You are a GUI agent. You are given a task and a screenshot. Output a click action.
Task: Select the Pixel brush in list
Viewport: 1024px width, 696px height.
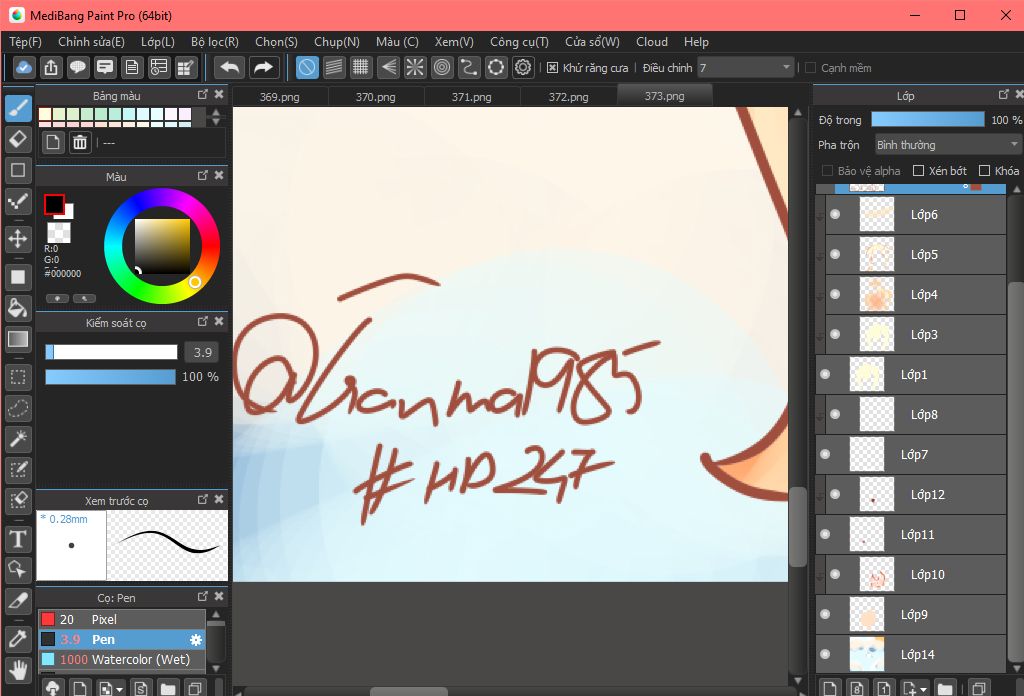point(122,619)
